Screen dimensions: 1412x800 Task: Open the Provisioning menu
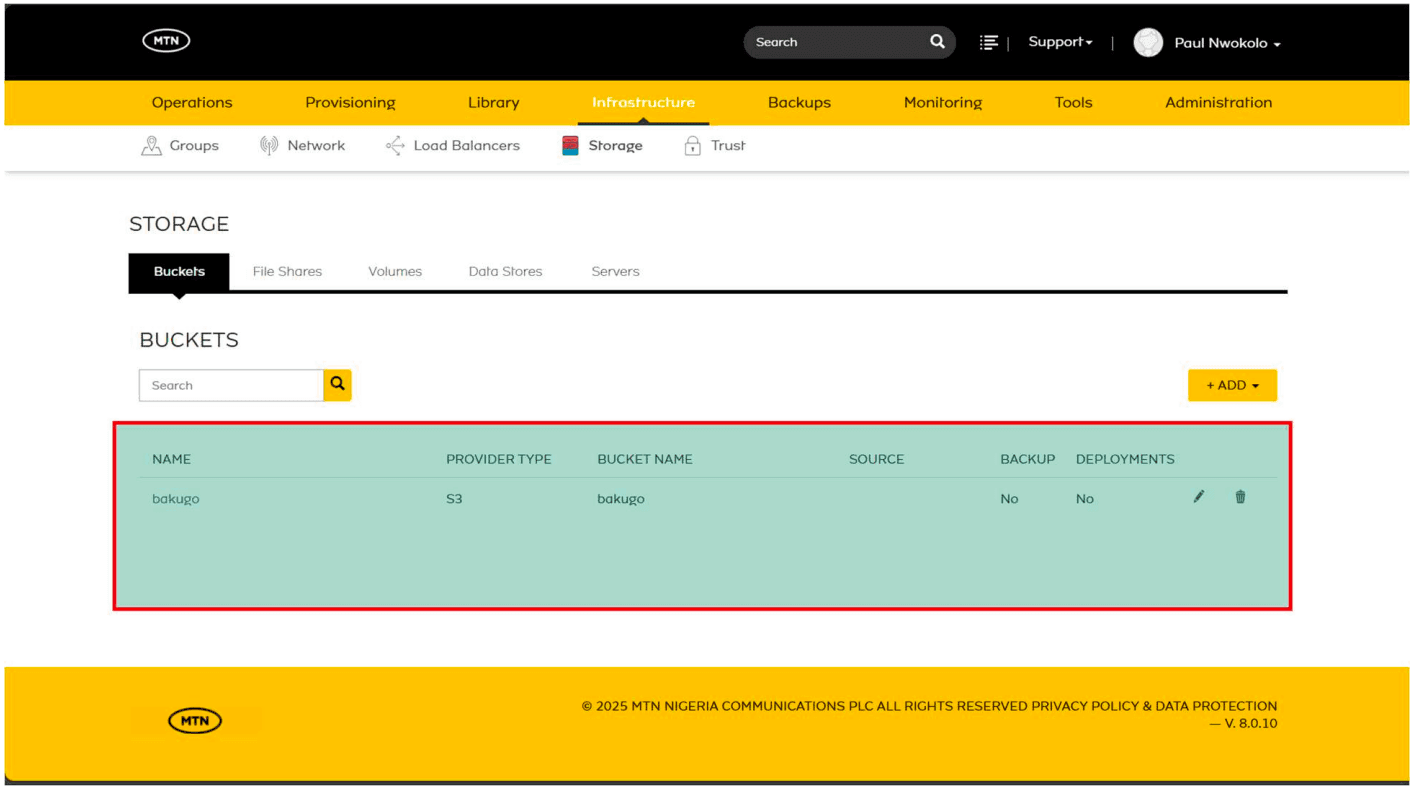(350, 102)
